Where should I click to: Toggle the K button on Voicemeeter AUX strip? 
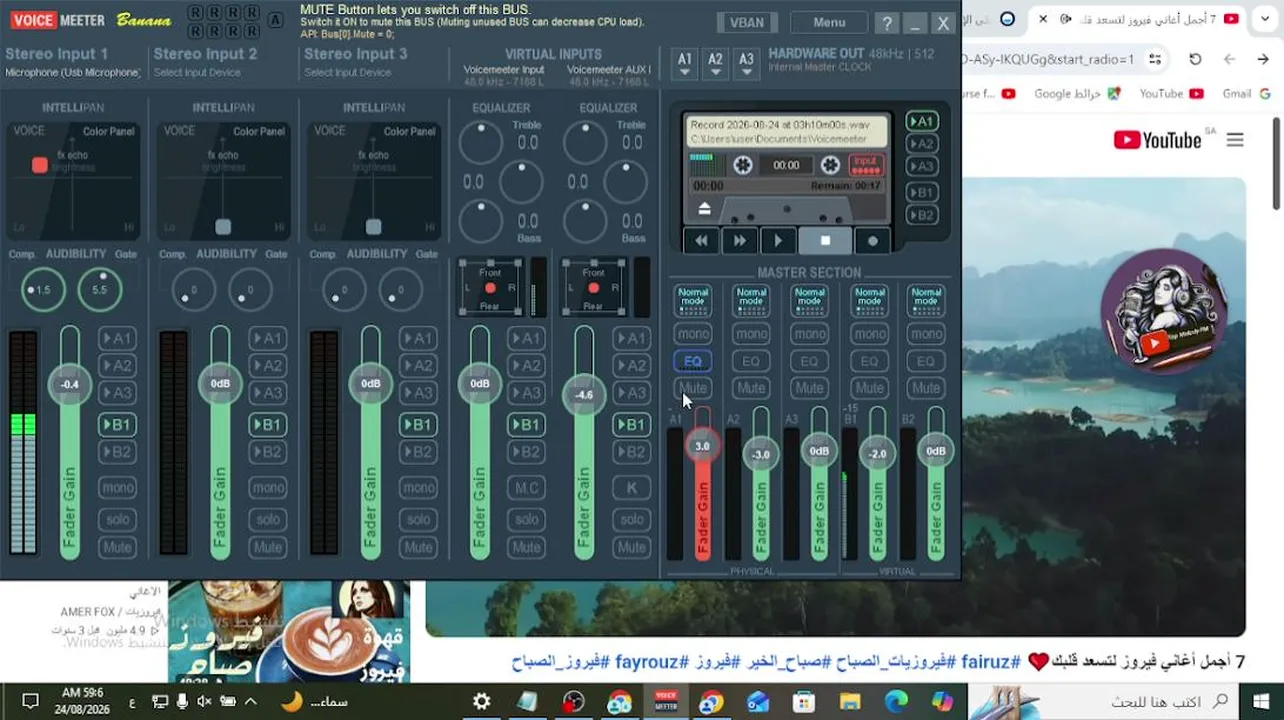pos(631,488)
